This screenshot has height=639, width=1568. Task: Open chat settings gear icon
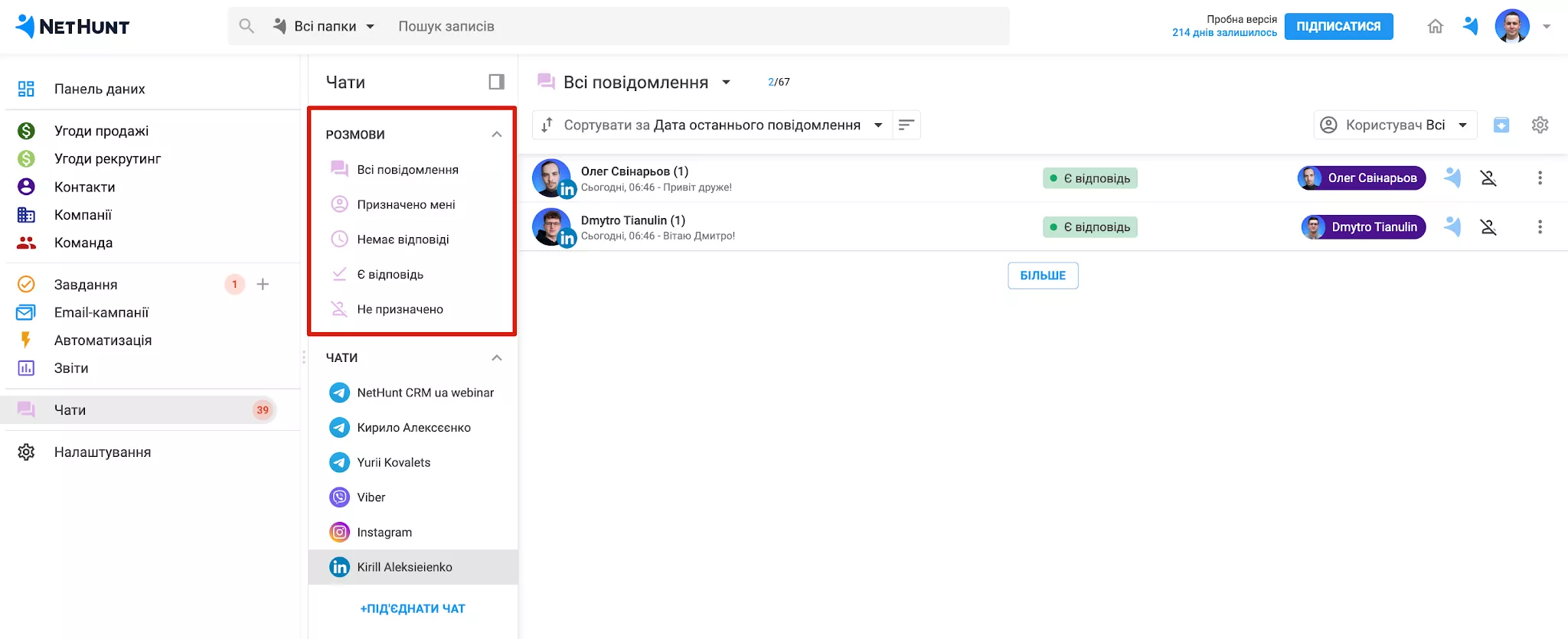[1540, 125]
